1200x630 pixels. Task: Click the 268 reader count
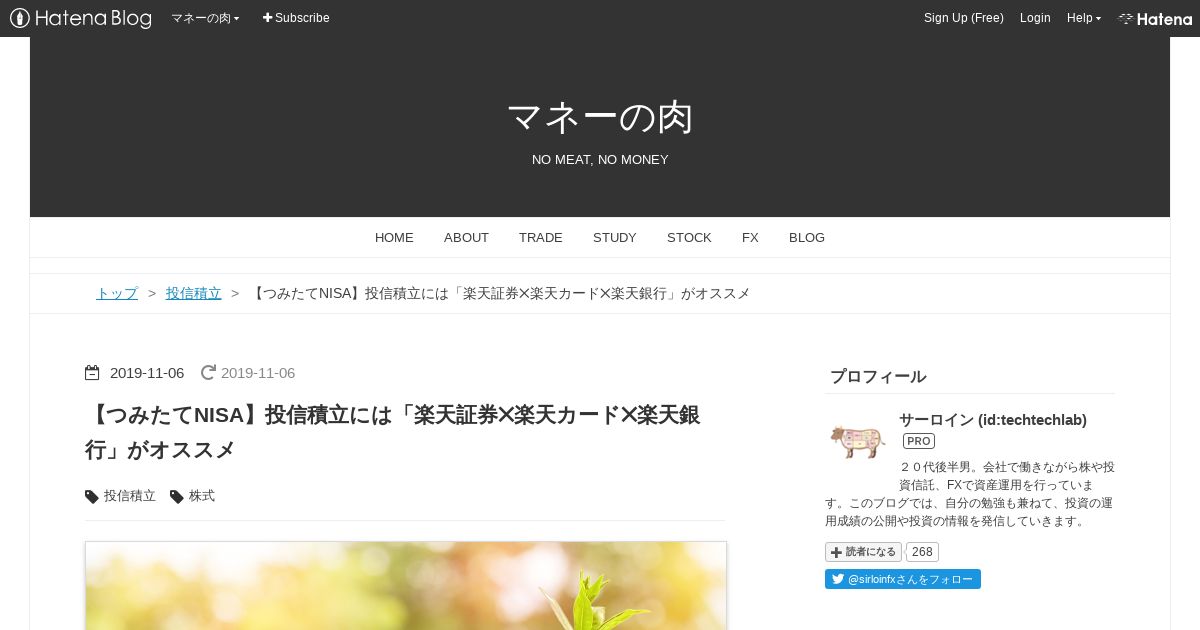922,552
